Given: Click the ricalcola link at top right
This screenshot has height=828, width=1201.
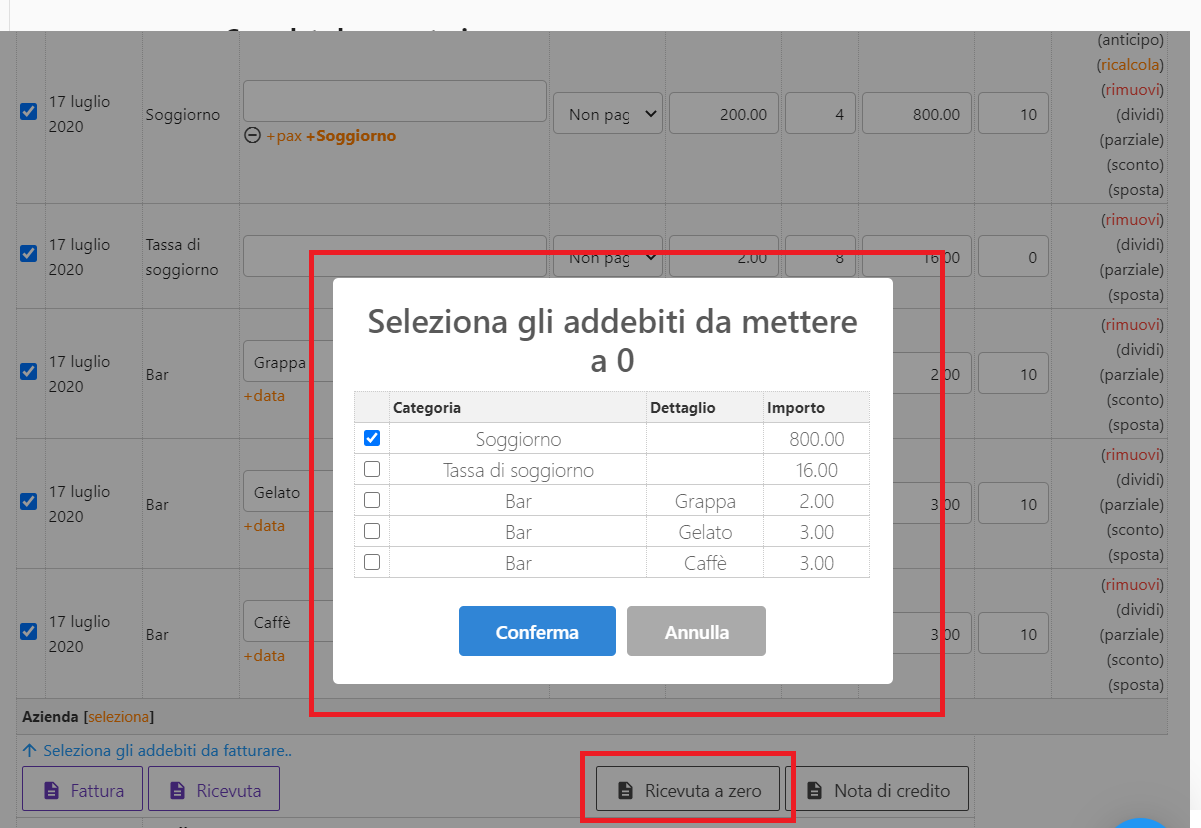Looking at the screenshot, I should [1130, 65].
